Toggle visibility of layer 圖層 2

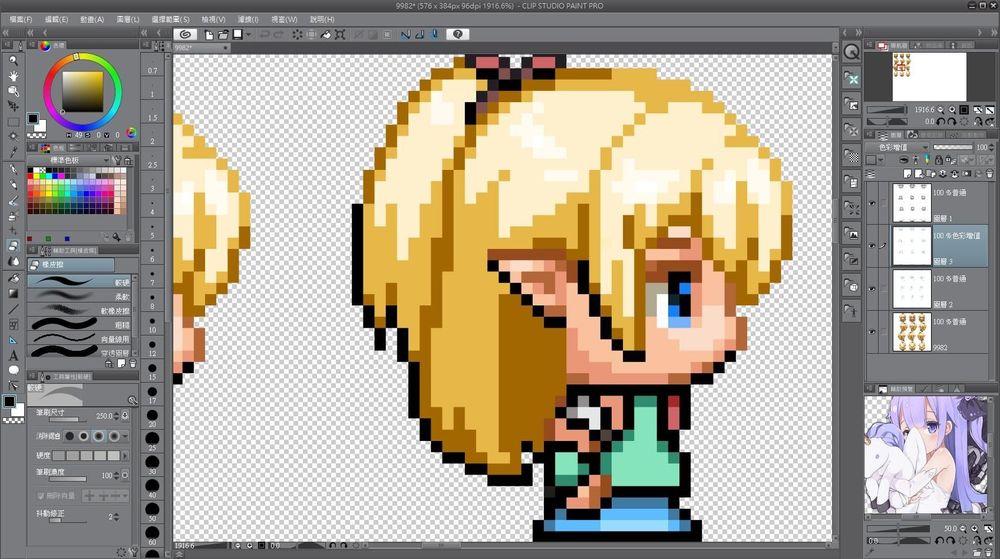[872, 288]
